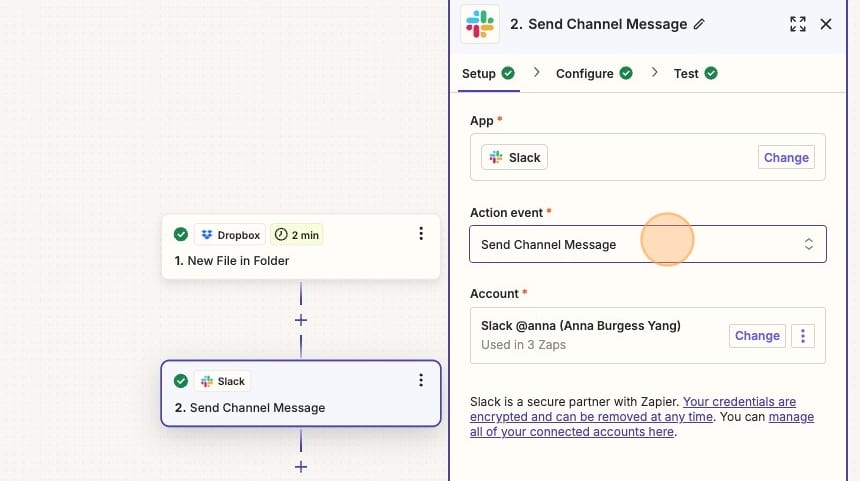
Task: Select the Send Channel Message step card
Action: point(301,394)
